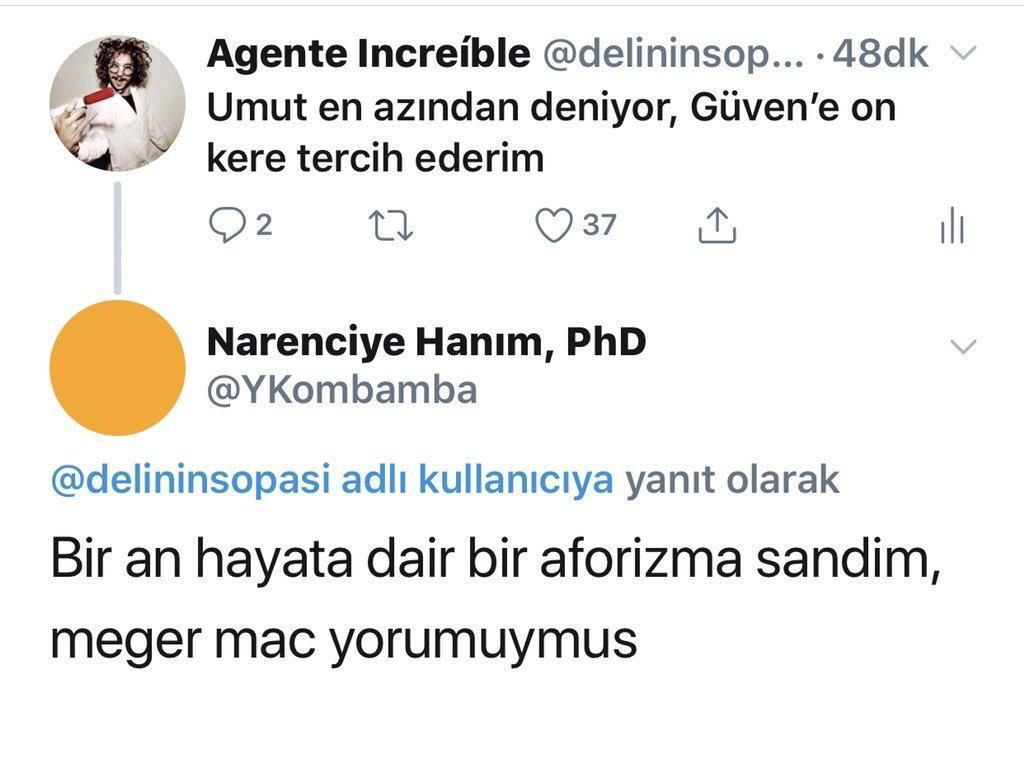Visit the @YKombamba handle

pyautogui.click(x=341, y=390)
